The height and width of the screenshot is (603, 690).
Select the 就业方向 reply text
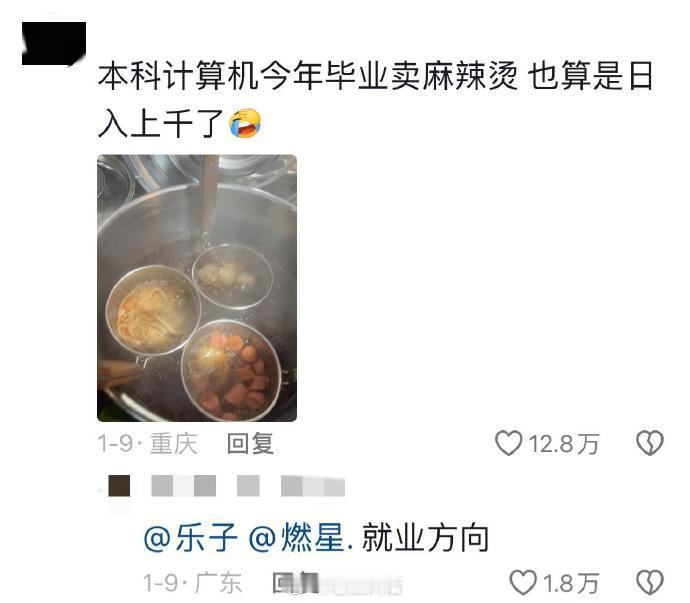(x=425, y=537)
